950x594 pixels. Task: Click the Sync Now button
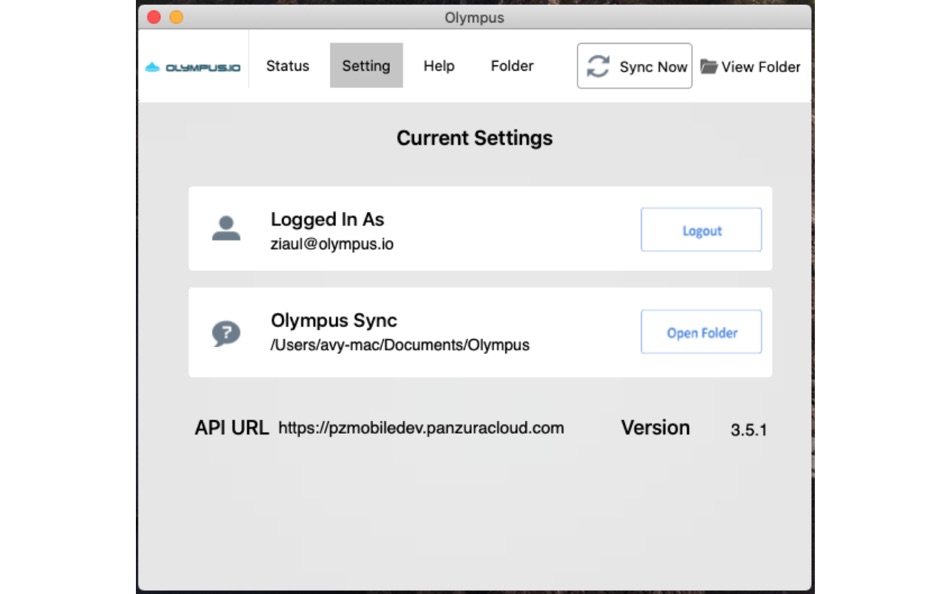click(634, 65)
